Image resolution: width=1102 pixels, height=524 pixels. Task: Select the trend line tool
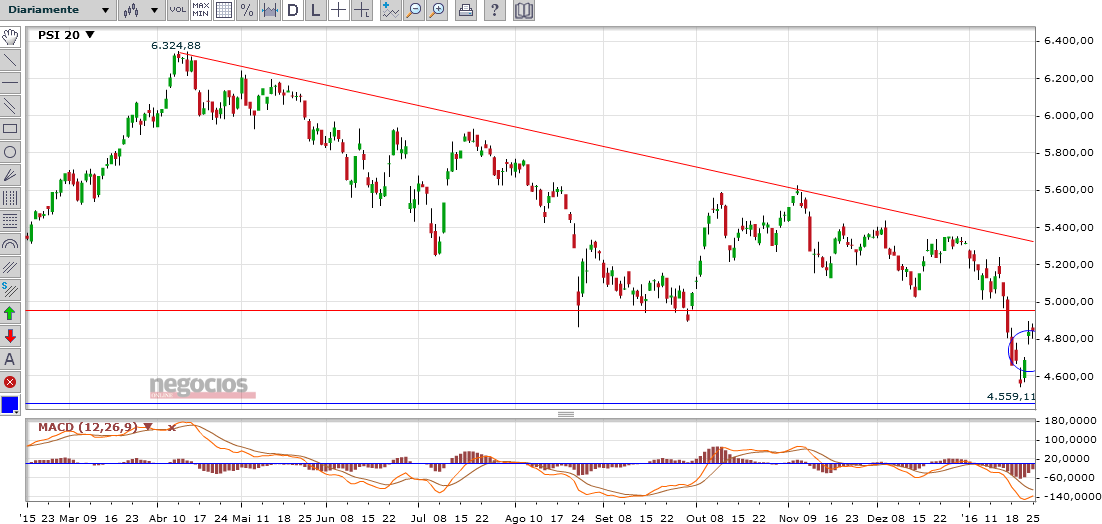tap(10, 60)
